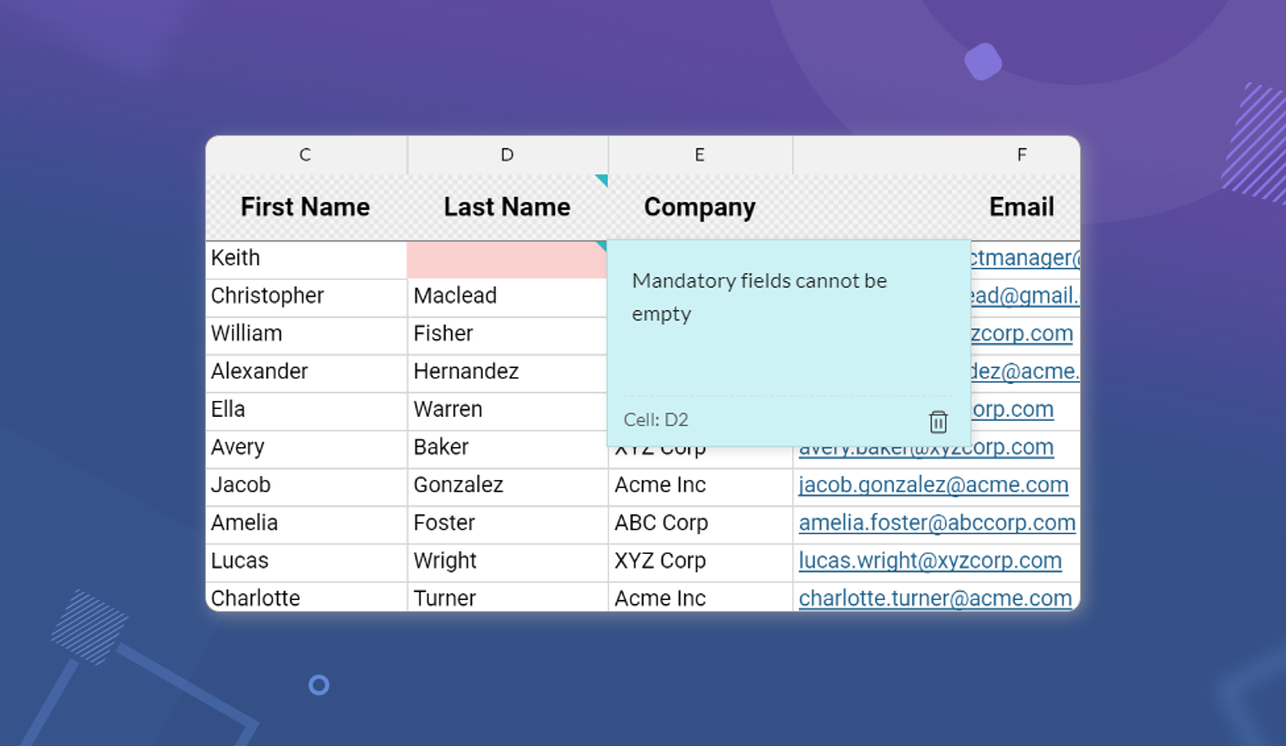Open jacob.gonzalez@acme.com email link
The width and height of the screenshot is (1286, 746).
(x=933, y=486)
